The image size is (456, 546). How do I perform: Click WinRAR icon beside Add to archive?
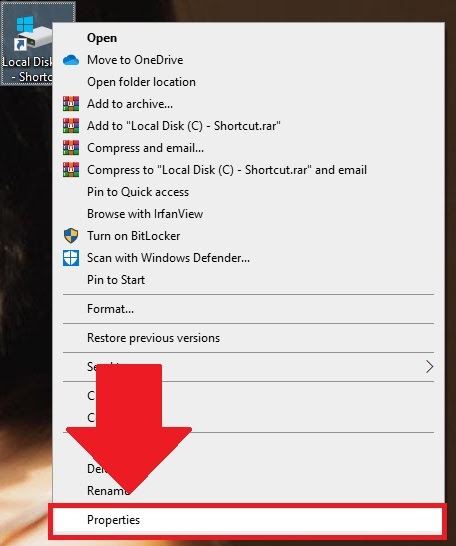(x=71, y=104)
